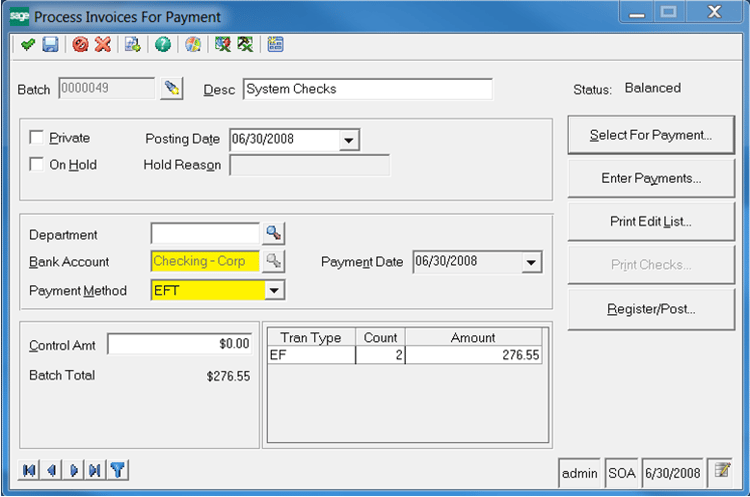
Task: Go to the first record navigation arrow
Action: [29, 469]
